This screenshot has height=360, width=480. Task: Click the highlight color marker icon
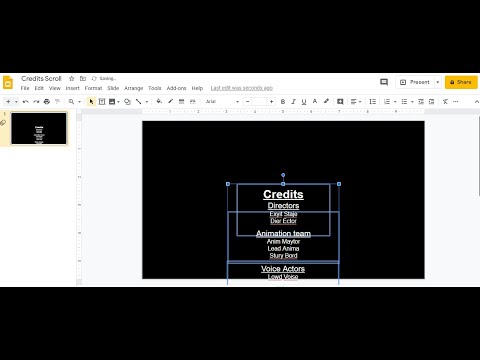pyautogui.click(x=326, y=101)
